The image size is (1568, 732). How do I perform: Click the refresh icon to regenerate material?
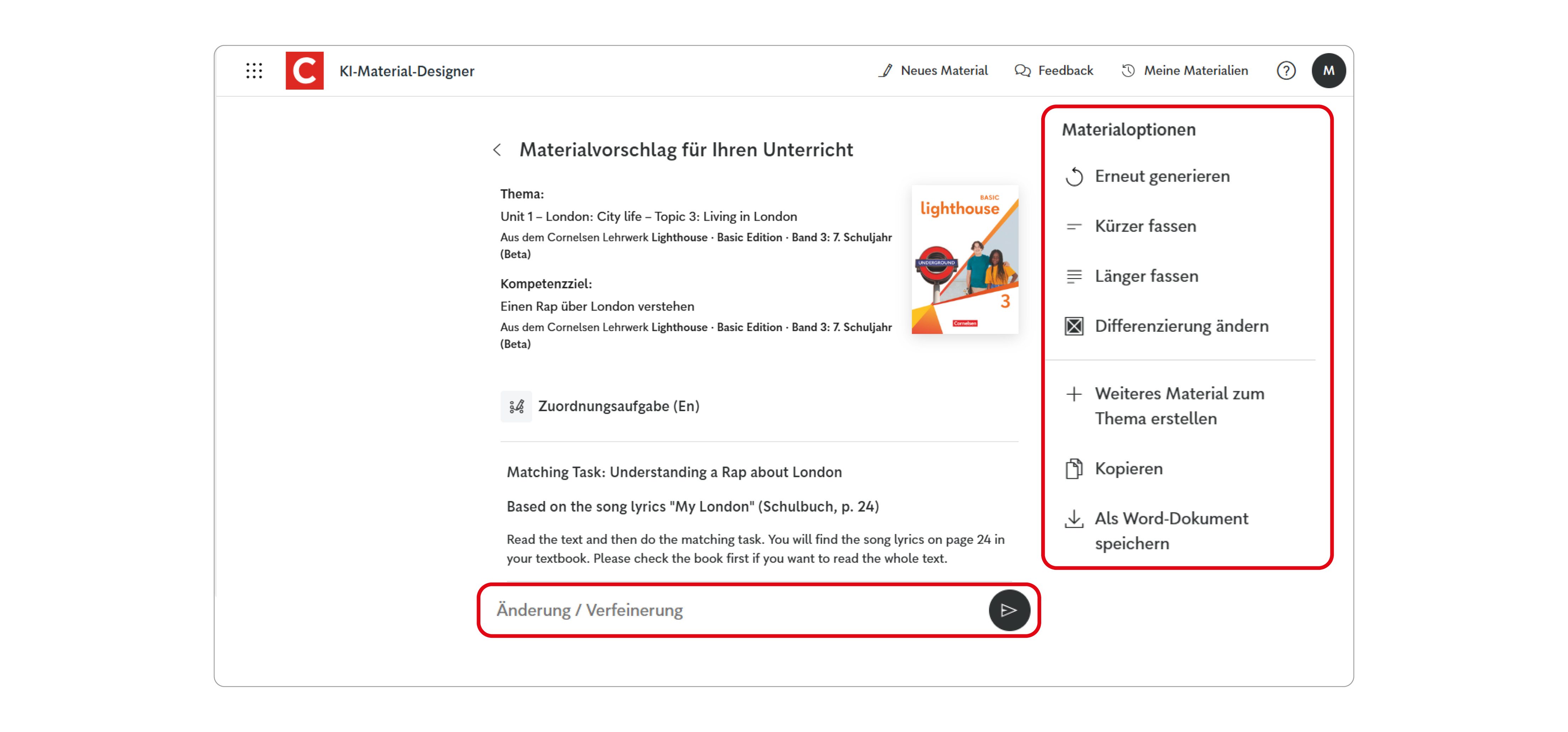[1075, 177]
